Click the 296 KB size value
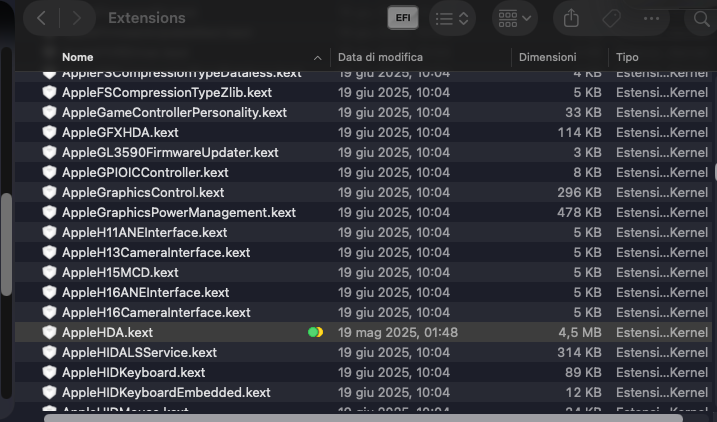 pos(579,192)
